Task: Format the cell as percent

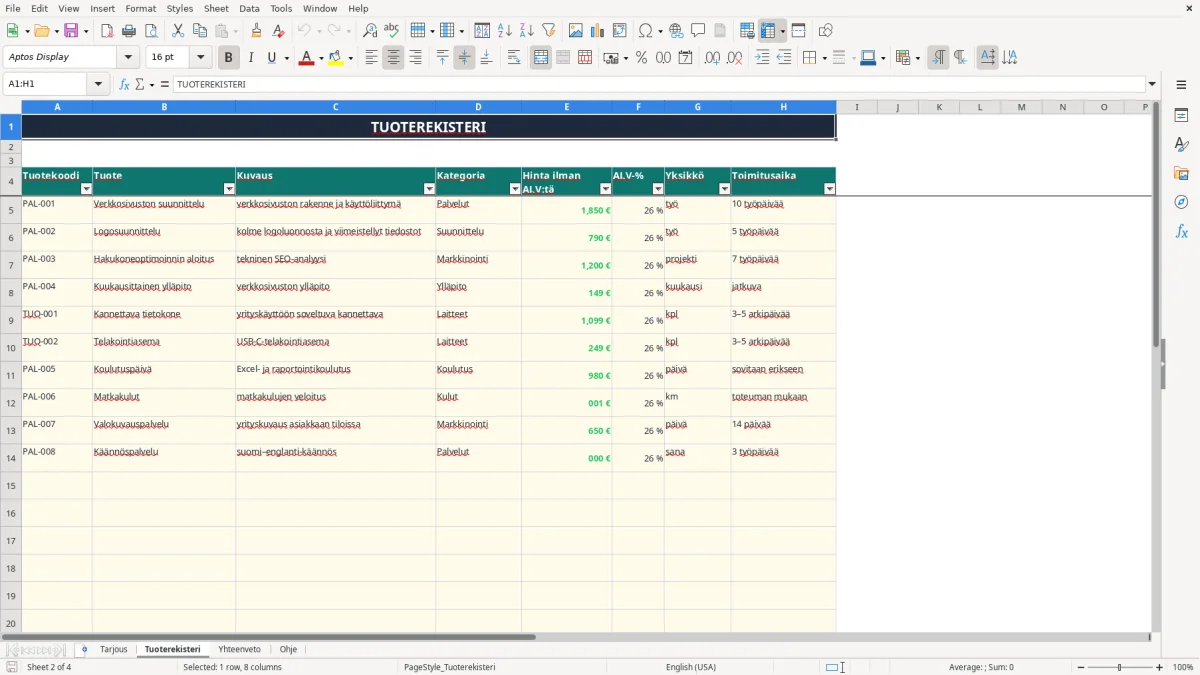Action: pyautogui.click(x=641, y=58)
